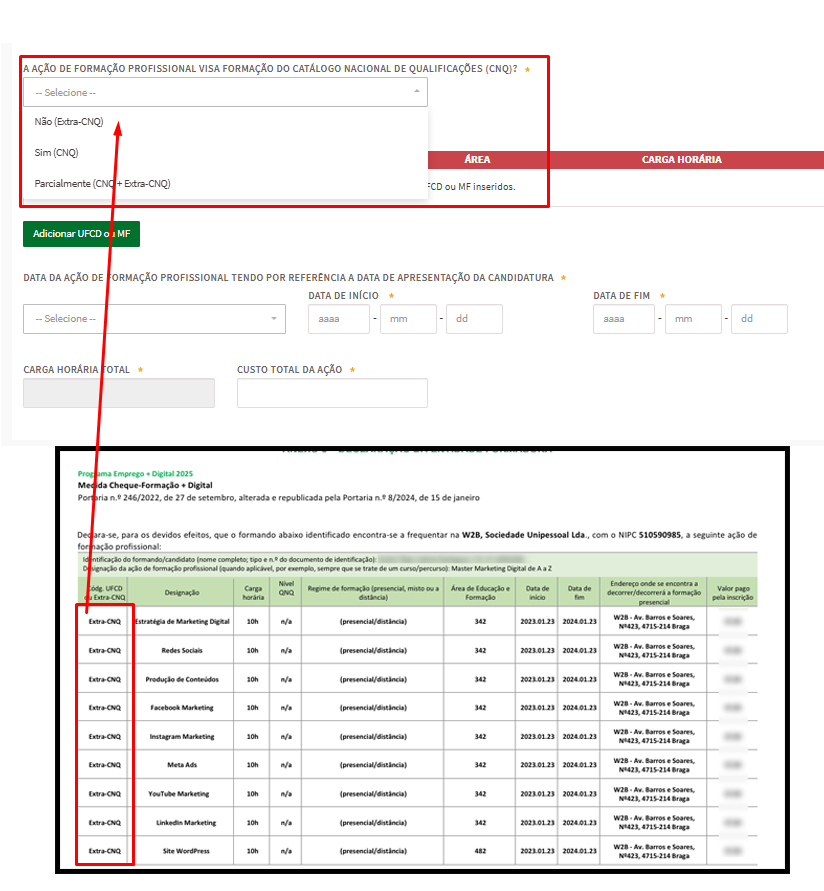Open the CNQ formation '-- Selecione --' dropdown

pyautogui.click(x=225, y=92)
